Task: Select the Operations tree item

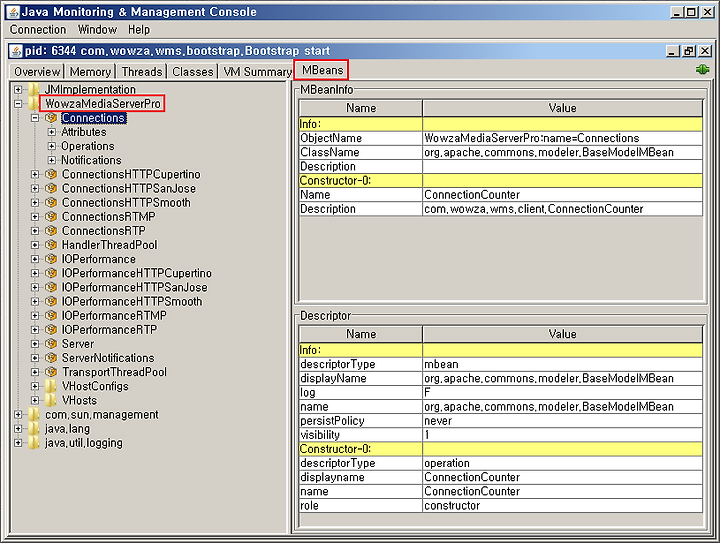Action: point(88,146)
